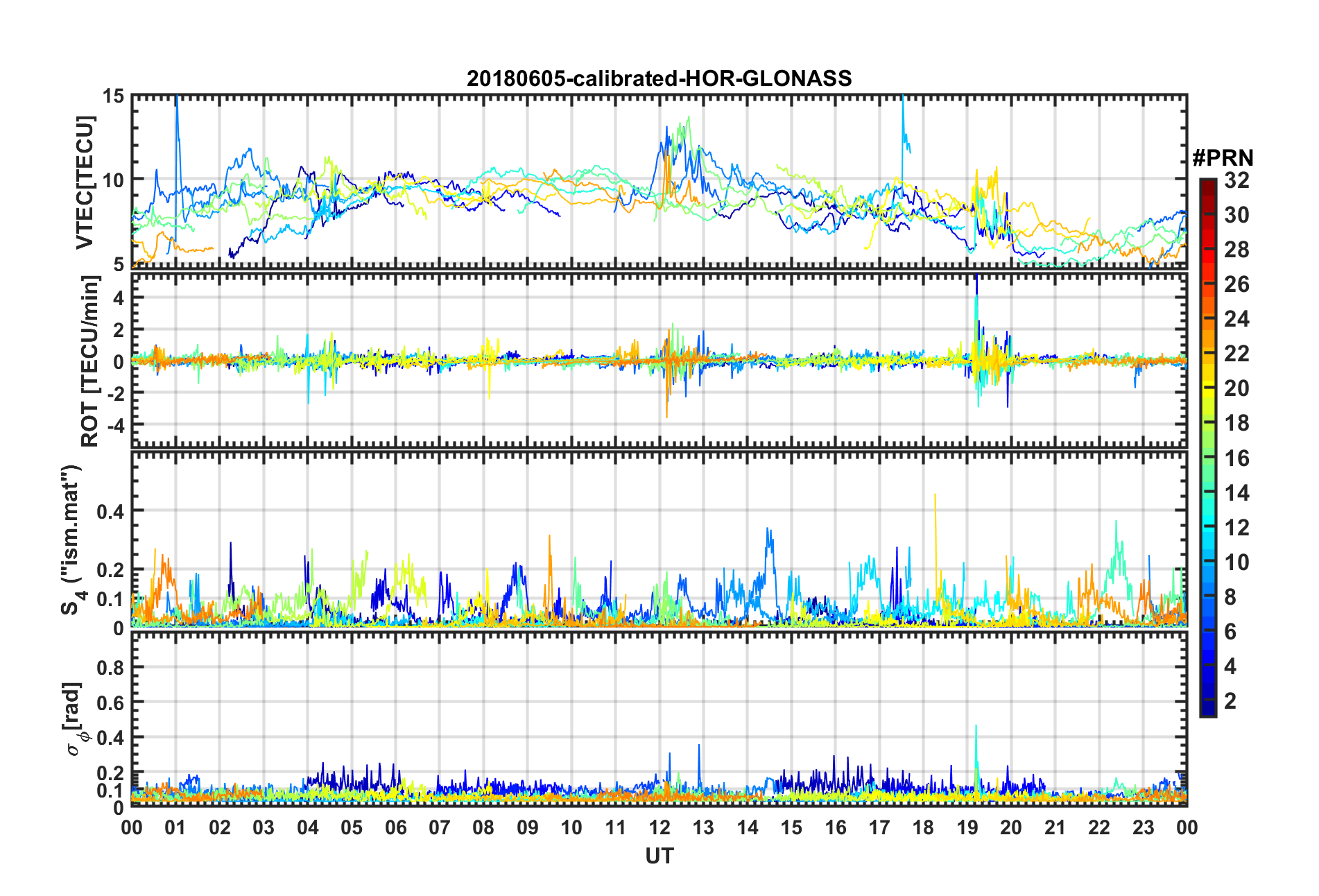The height and width of the screenshot is (896, 1319).
Task: Click the 0.6 tick on sigma-phi axis
Action: (x=111, y=703)
